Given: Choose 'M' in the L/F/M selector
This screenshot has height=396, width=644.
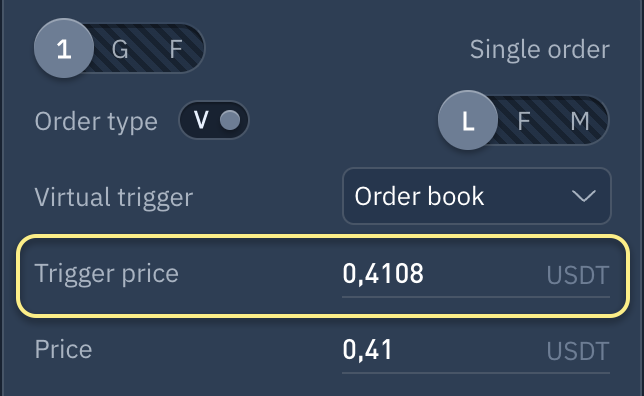Looking at the screenshot, I should tap(580, 121).
